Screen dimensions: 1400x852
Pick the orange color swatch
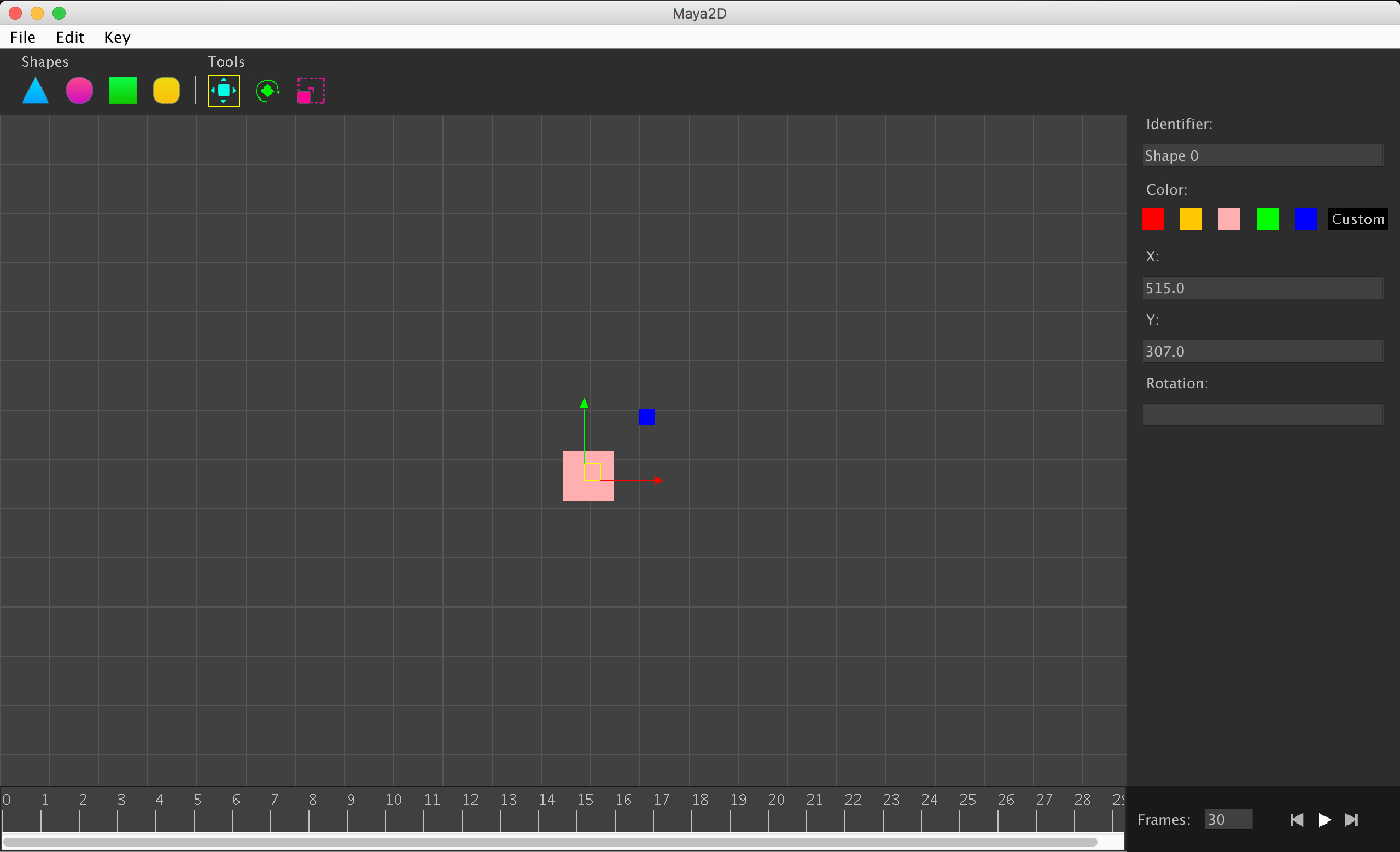click(1191, 219)
